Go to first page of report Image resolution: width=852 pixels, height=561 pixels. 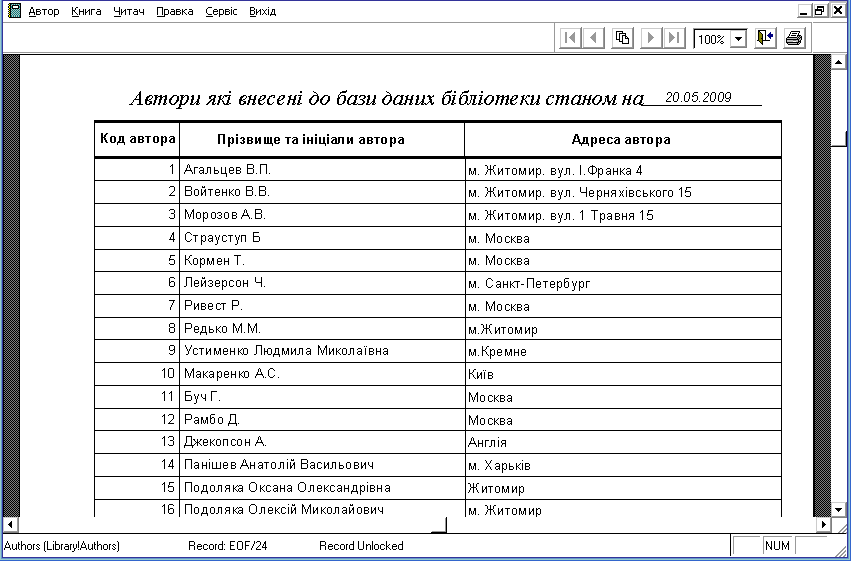pos(570,38)
